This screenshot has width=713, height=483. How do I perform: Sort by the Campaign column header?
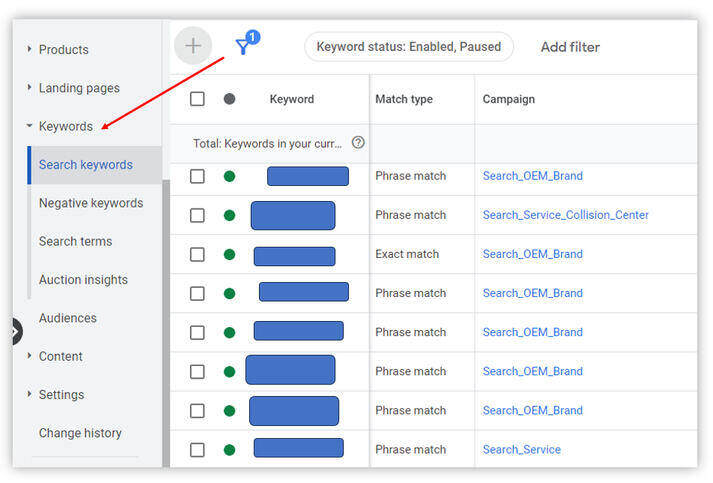pos(508,99)
